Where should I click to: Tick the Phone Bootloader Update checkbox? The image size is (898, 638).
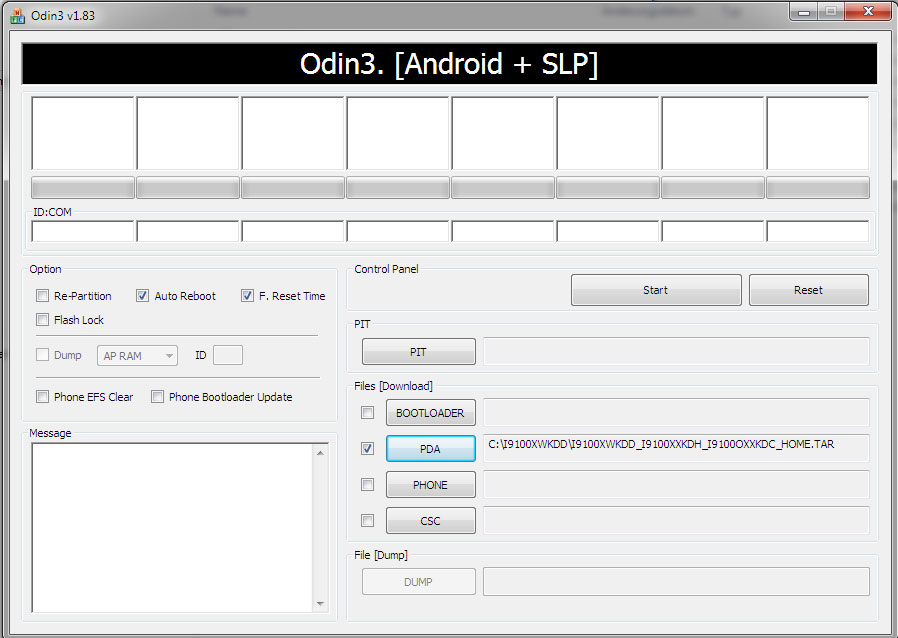click(157, 397)
